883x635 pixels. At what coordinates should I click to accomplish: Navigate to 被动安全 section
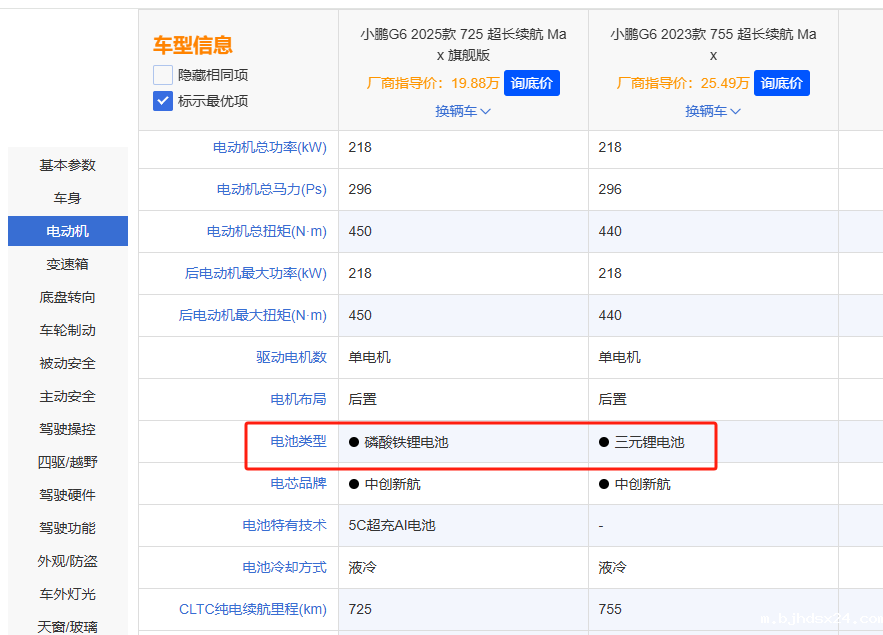[68, 363]
